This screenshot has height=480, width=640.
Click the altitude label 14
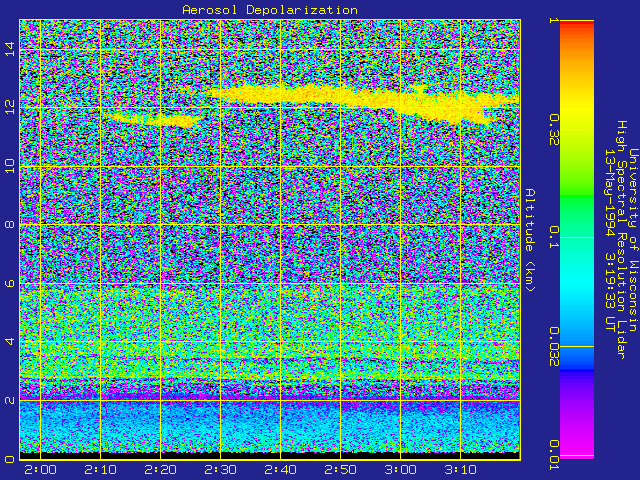click(9, 48)
